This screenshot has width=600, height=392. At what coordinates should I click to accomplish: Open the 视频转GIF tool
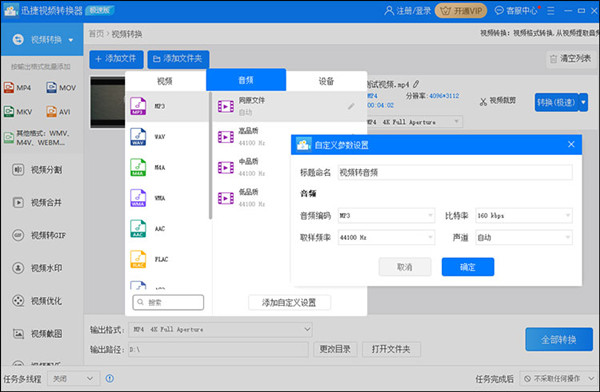(x=39, y=235)
